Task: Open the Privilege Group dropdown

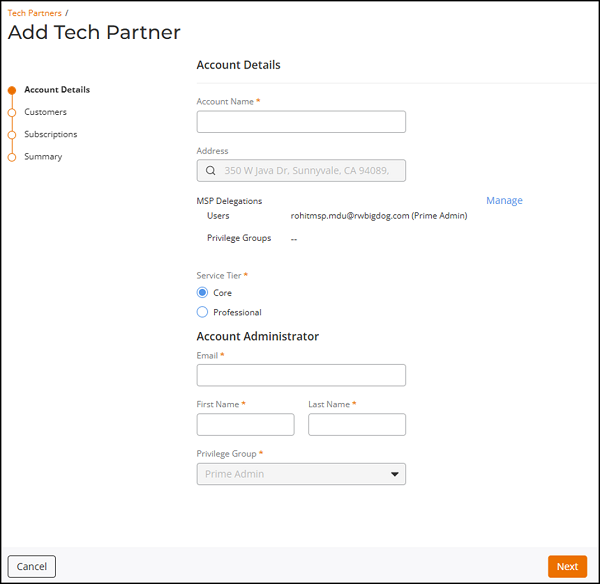Action: click(x=300, y=474)
